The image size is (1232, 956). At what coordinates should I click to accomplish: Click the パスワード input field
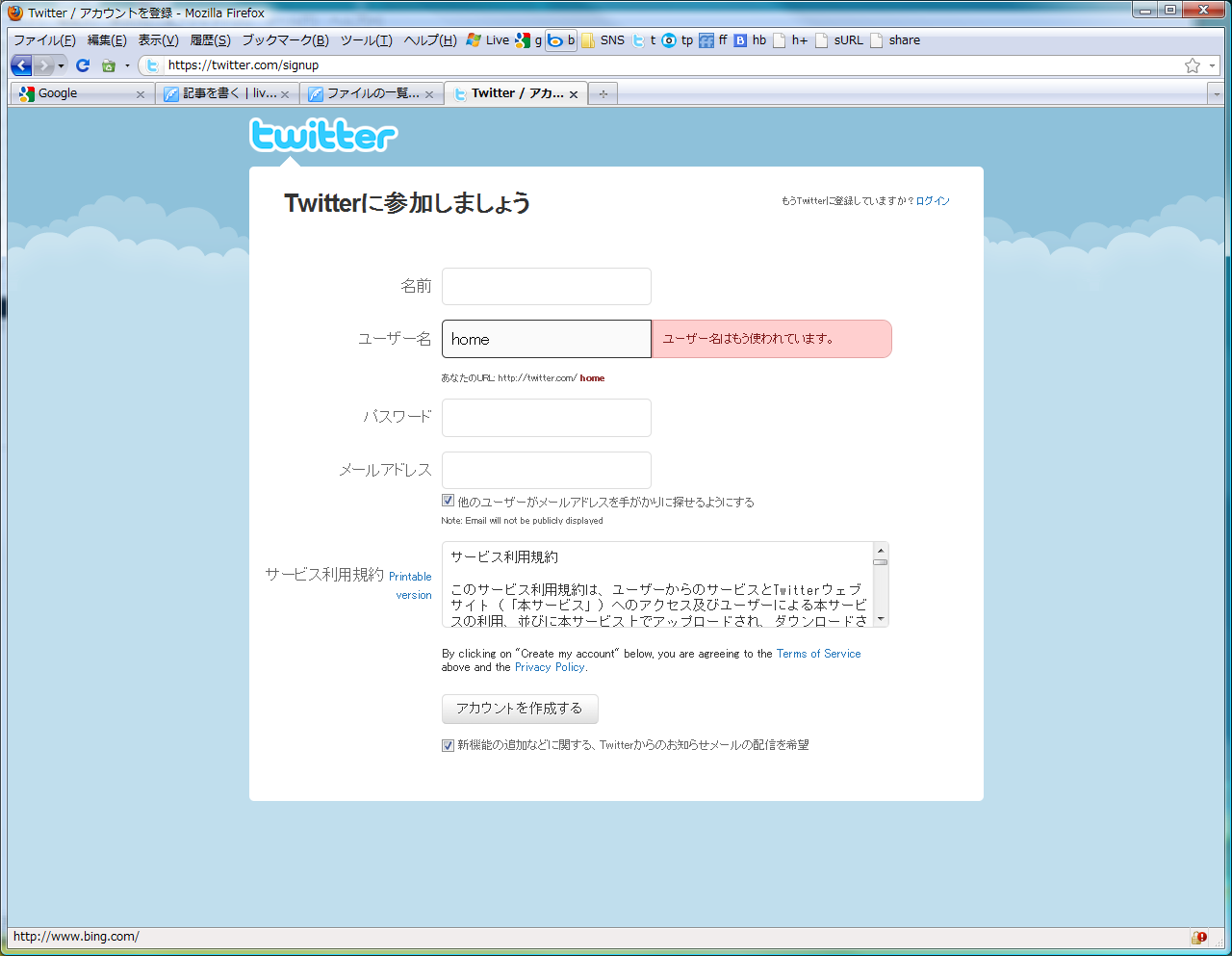pyautogui.click(x=547, y=418)
